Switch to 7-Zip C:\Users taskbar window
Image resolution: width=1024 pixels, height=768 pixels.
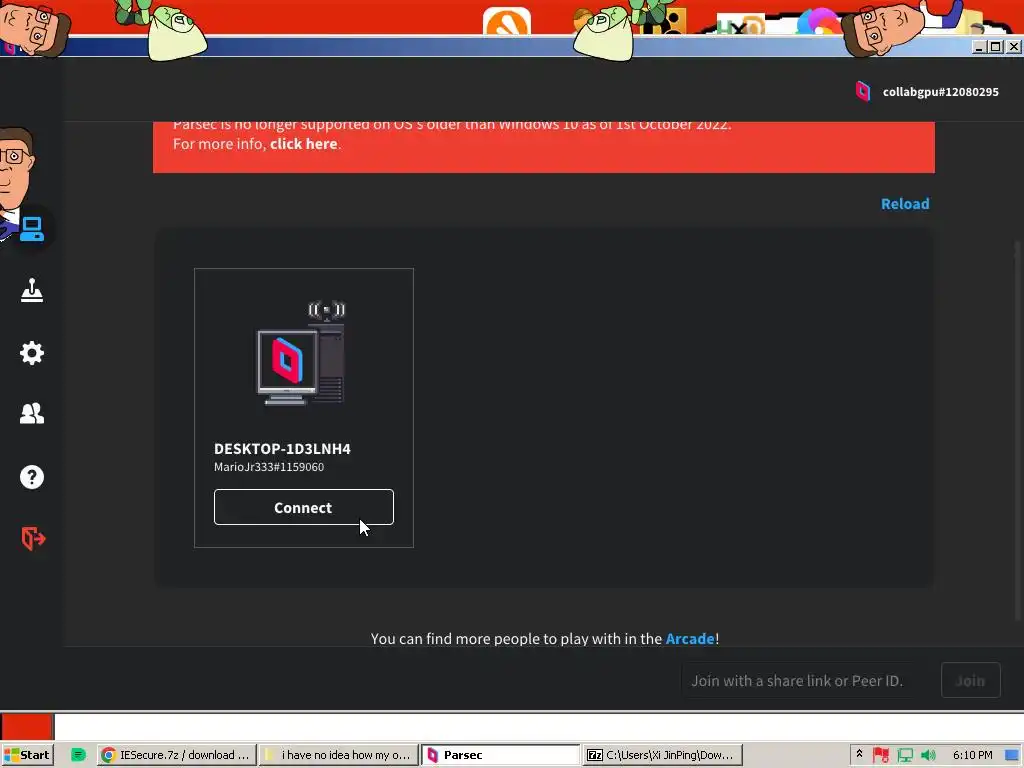663,755
